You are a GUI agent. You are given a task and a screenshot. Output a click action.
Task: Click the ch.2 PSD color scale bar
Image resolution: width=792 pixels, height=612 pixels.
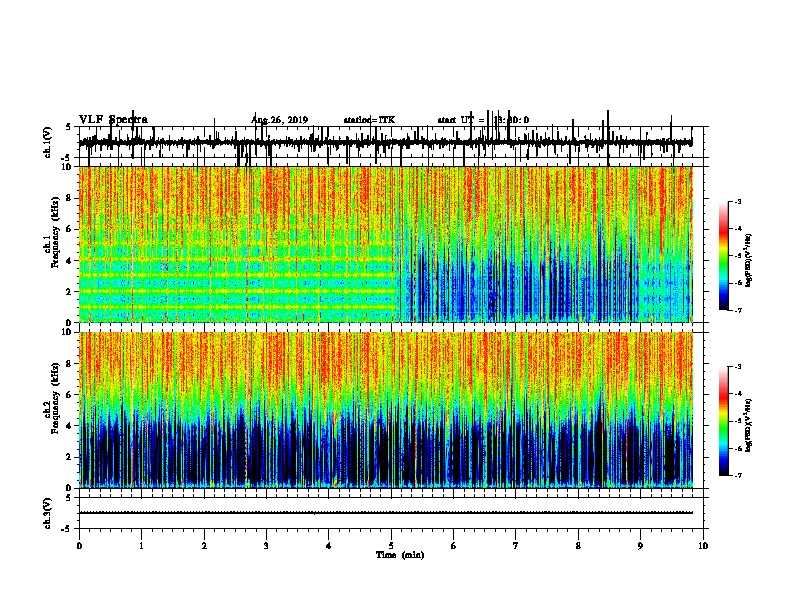(724, 421)
